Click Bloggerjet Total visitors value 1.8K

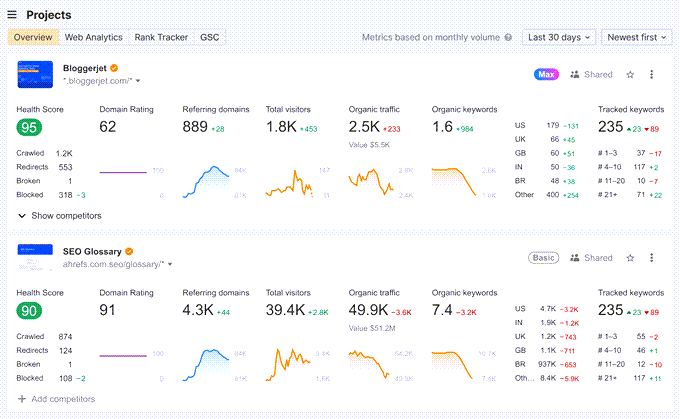281,127
